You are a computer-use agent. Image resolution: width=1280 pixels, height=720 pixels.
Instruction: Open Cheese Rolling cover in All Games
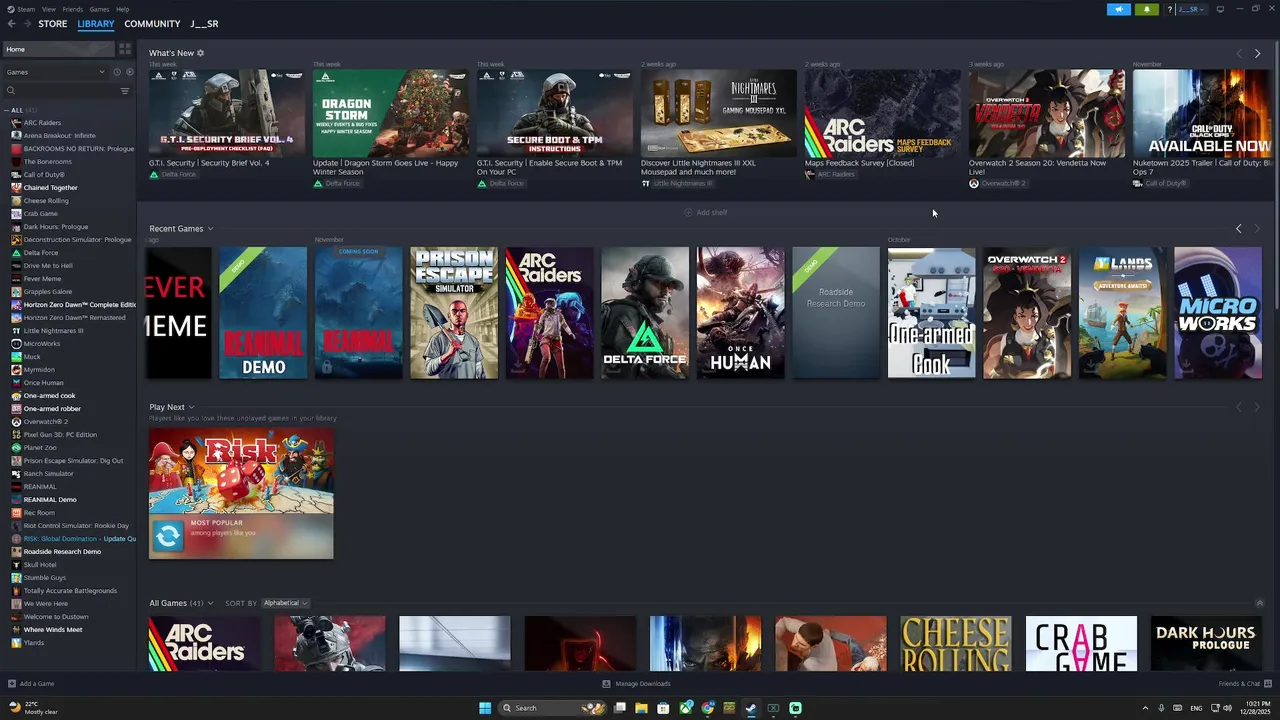[956, 643]
